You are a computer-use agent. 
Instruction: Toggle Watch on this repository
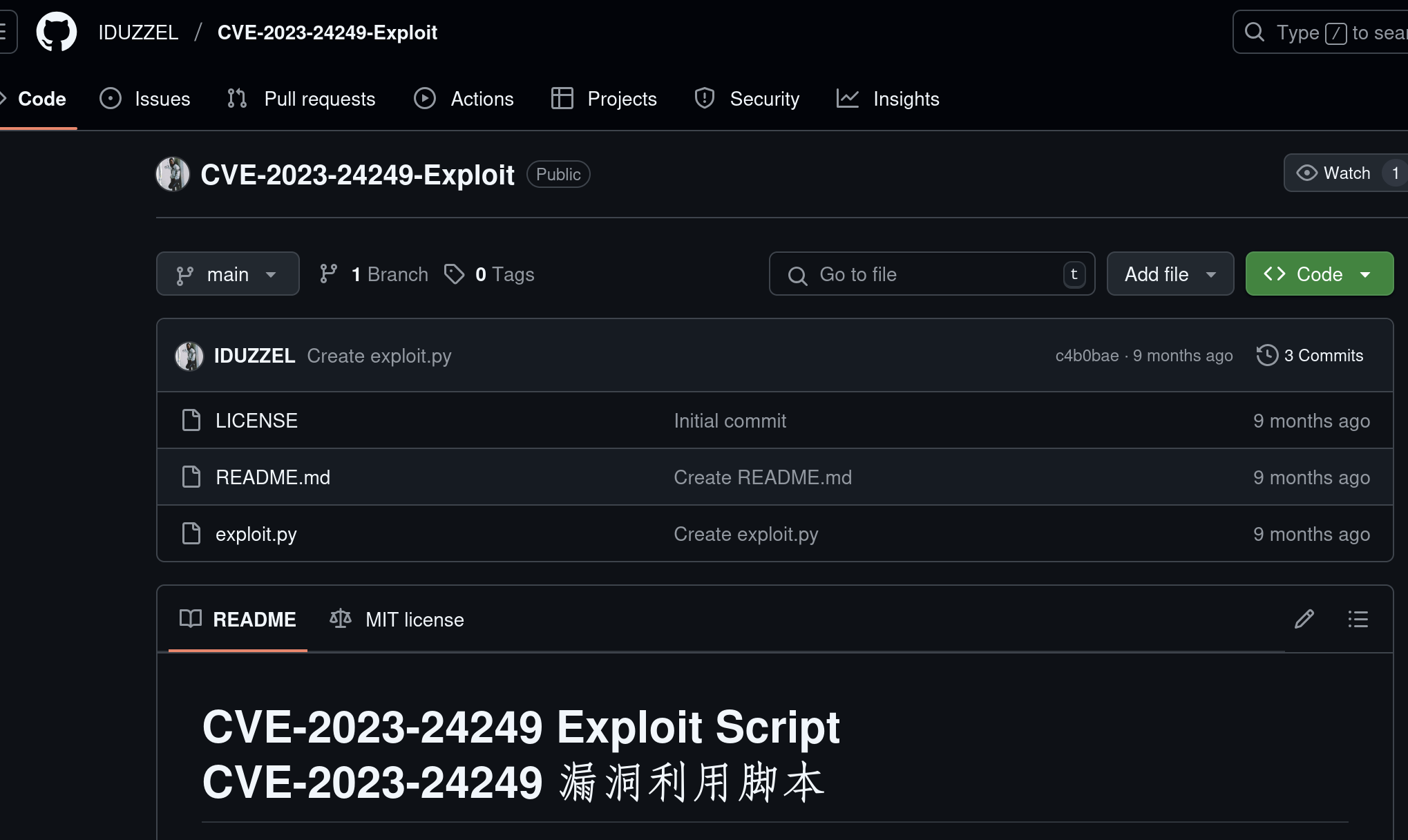[1333, 173]
